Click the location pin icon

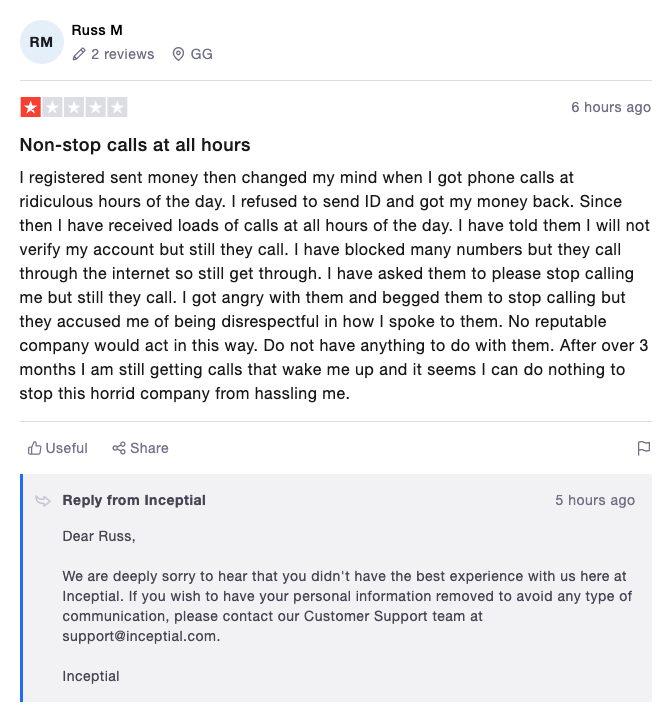point(178,54)
